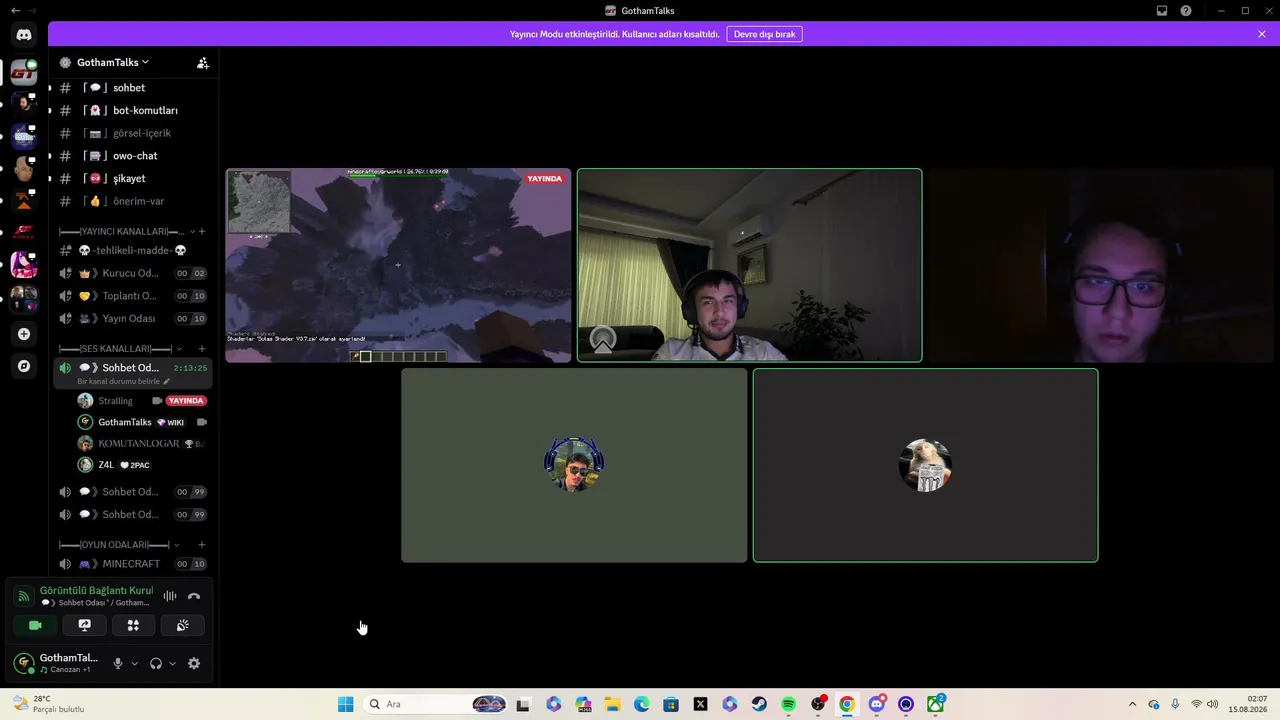Open Google Chrome from the taskbar

tap(847, 704)
